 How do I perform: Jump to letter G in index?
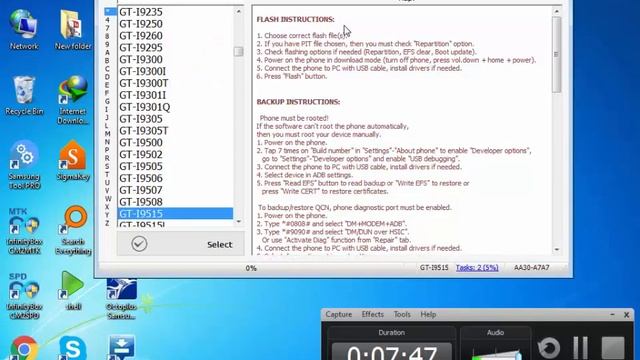click(x=107, y=101)
